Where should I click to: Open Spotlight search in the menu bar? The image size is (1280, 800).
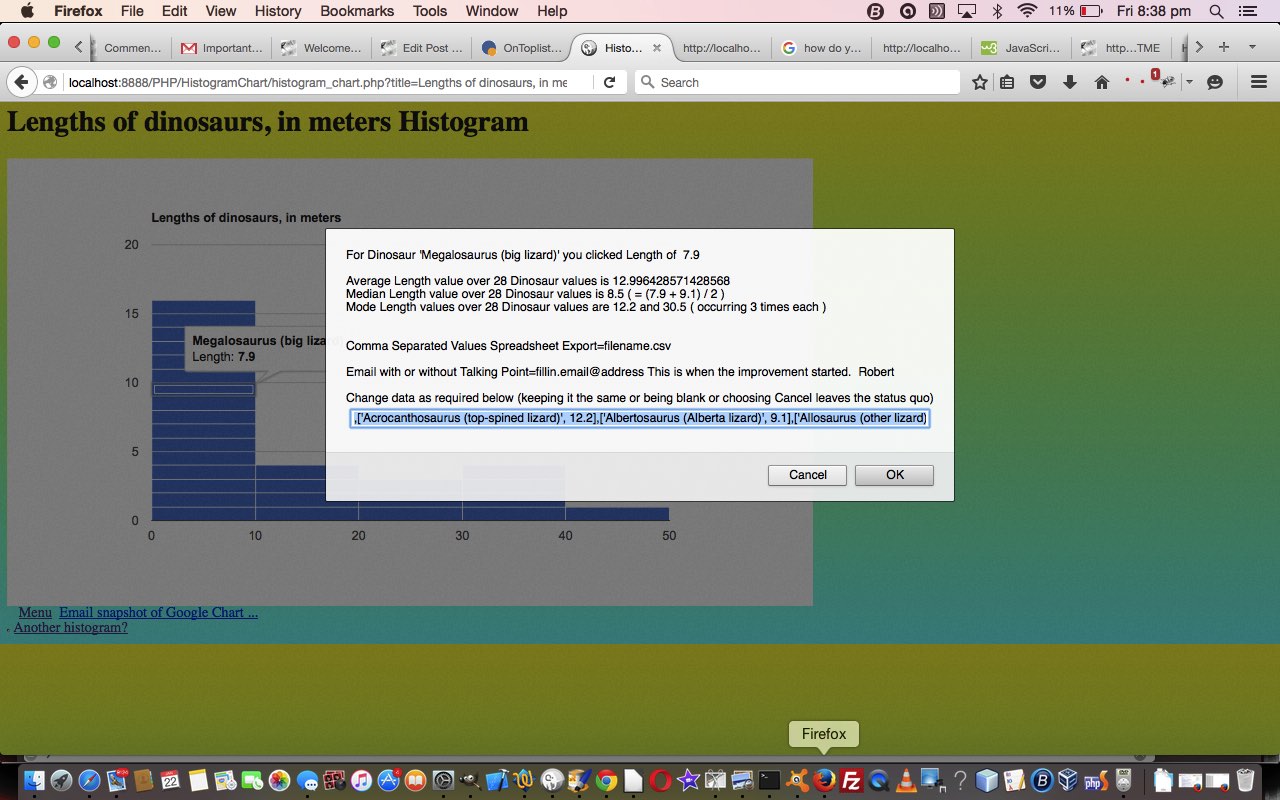click(x=1216, y=11)
